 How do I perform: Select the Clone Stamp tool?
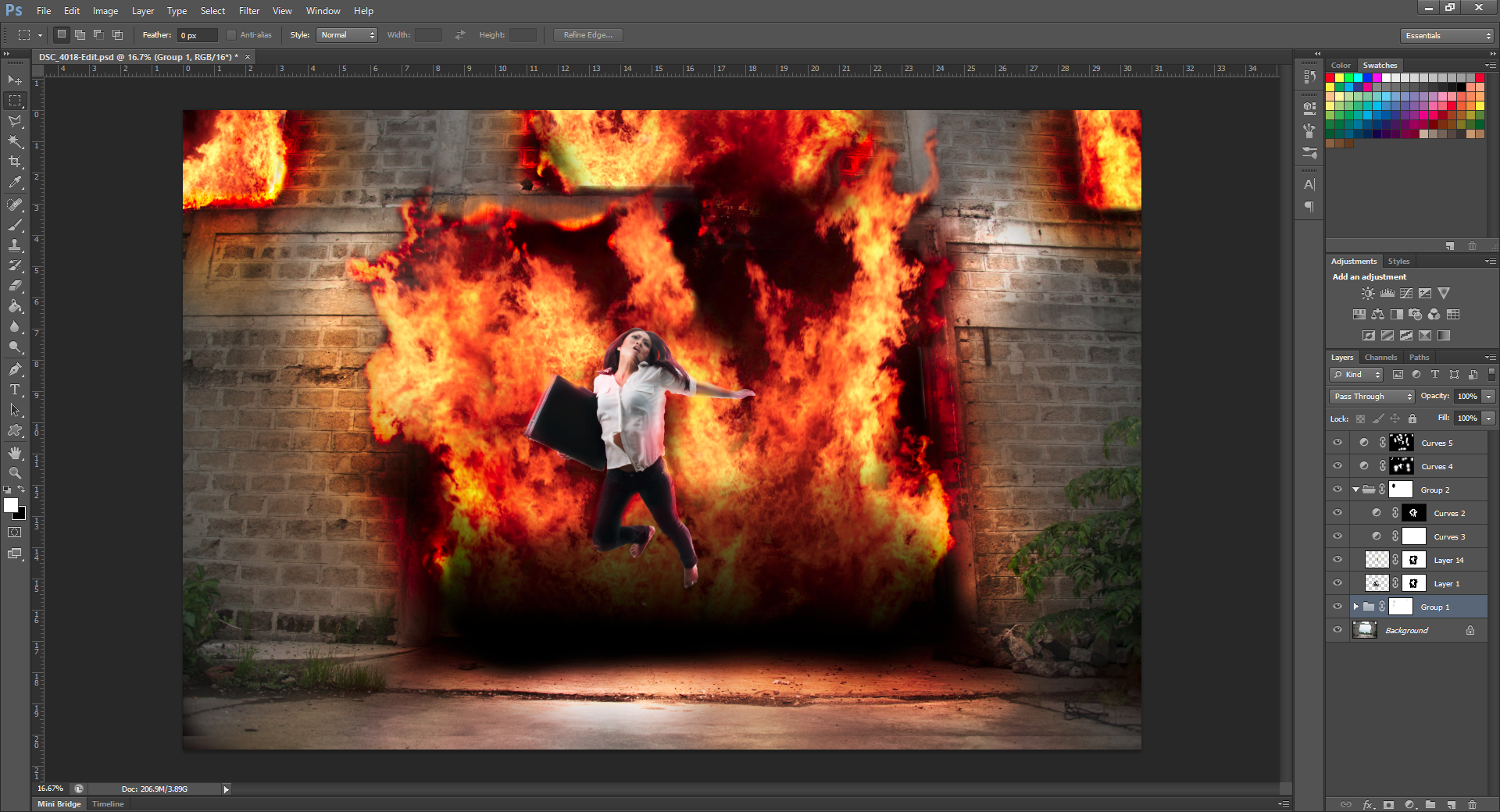(15, 245)
